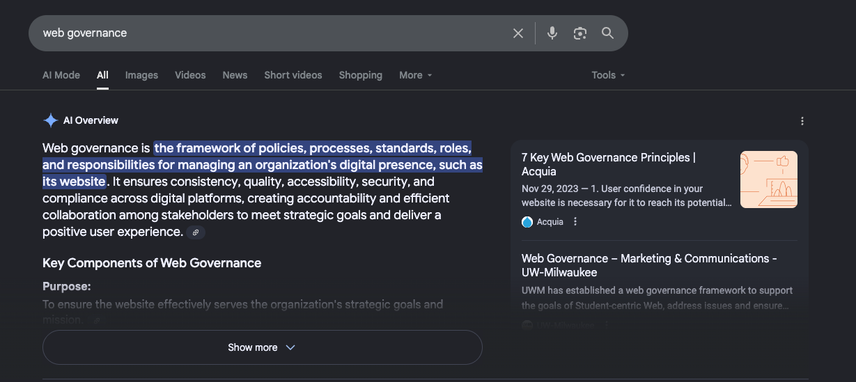Click the 'Key Components of Web Governance' heading
Screen dimensions: 856x382
152,263
